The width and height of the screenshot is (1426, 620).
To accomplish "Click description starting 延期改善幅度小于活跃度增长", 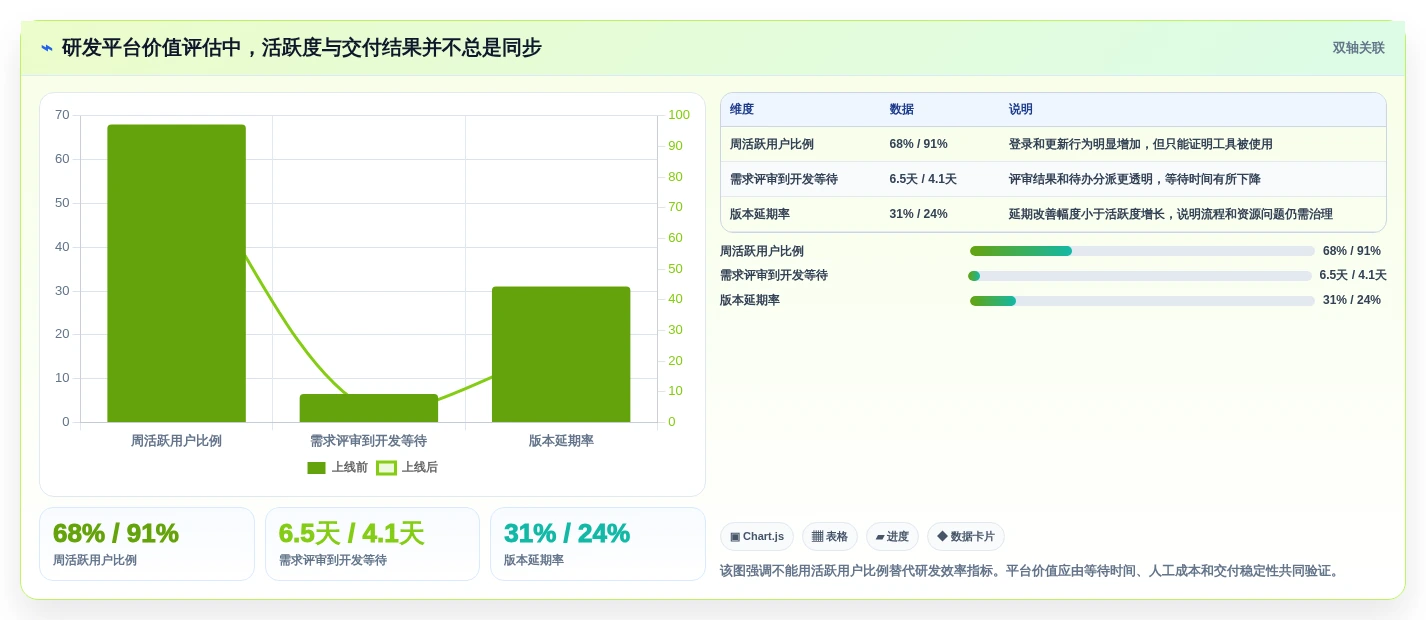I will [1170, 215].
